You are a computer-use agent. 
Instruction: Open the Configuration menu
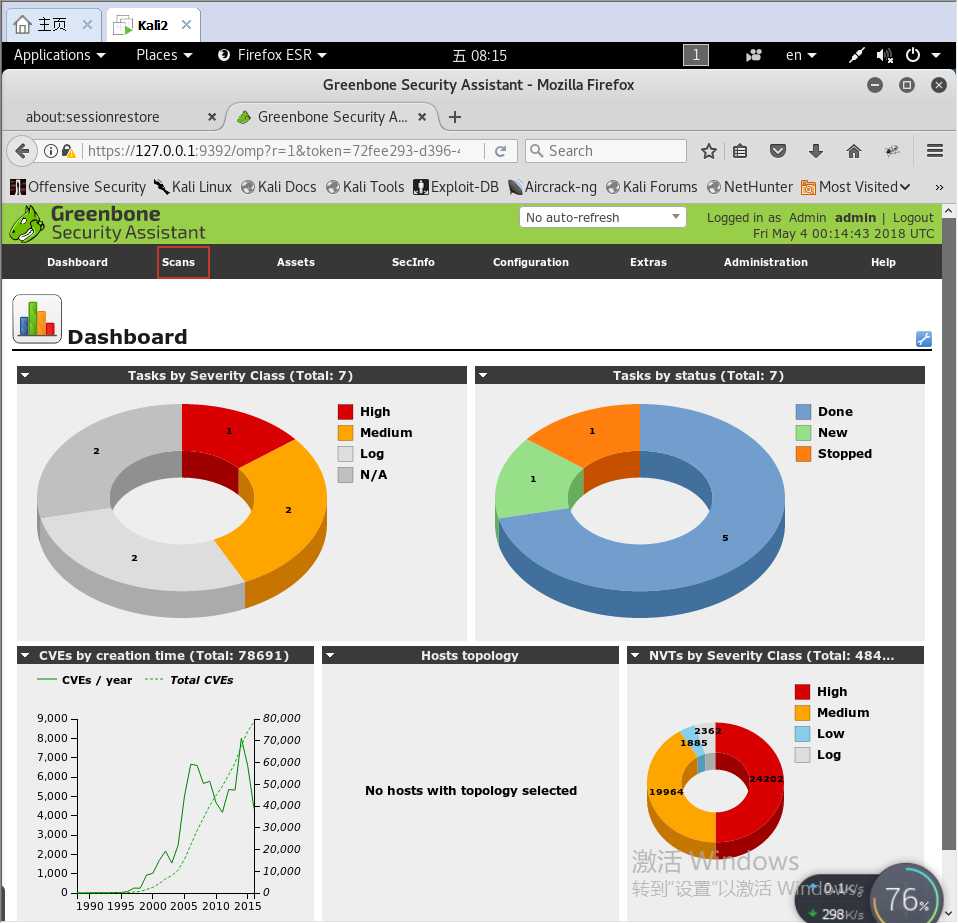530,262
